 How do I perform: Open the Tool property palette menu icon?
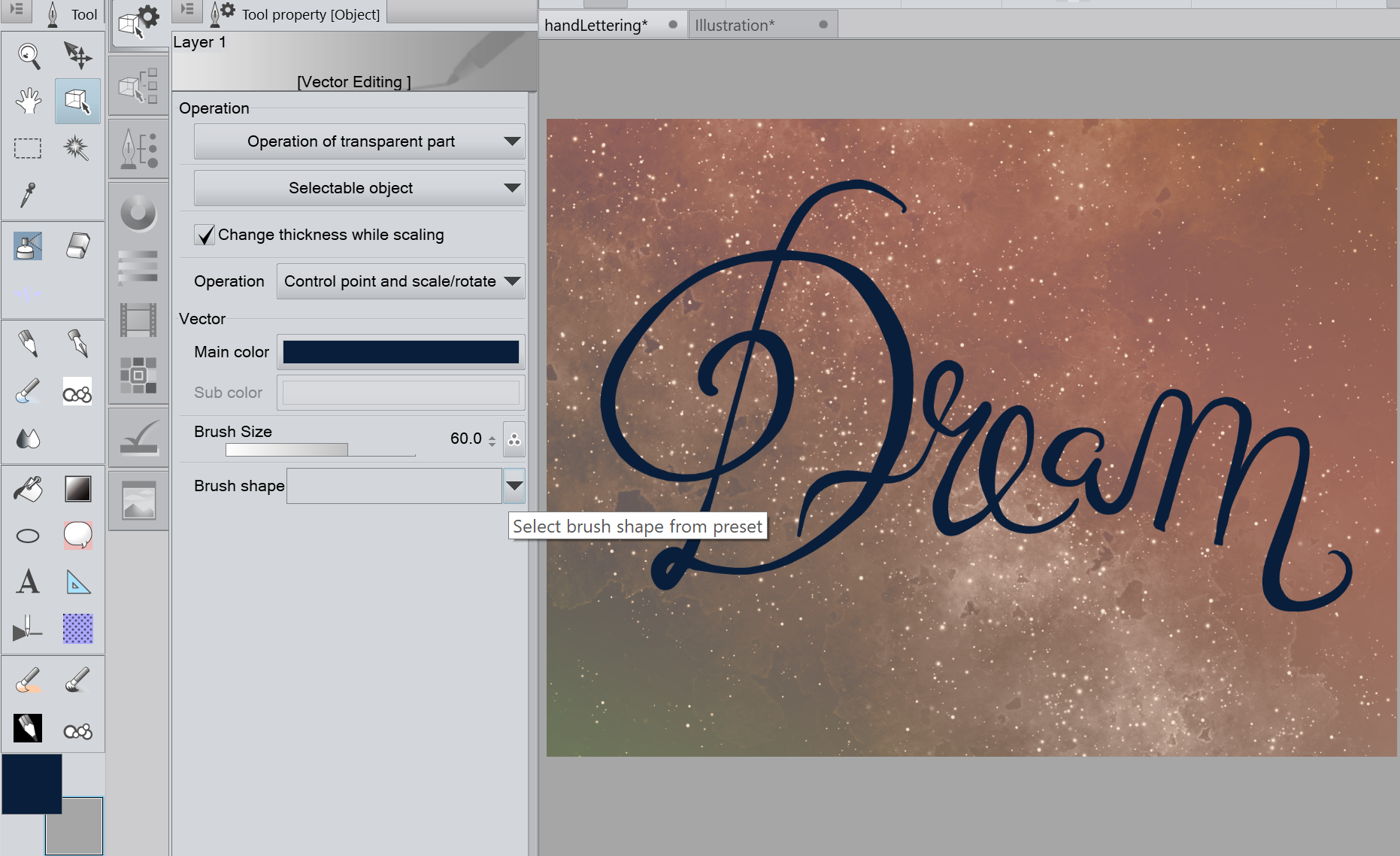(188, 10)
